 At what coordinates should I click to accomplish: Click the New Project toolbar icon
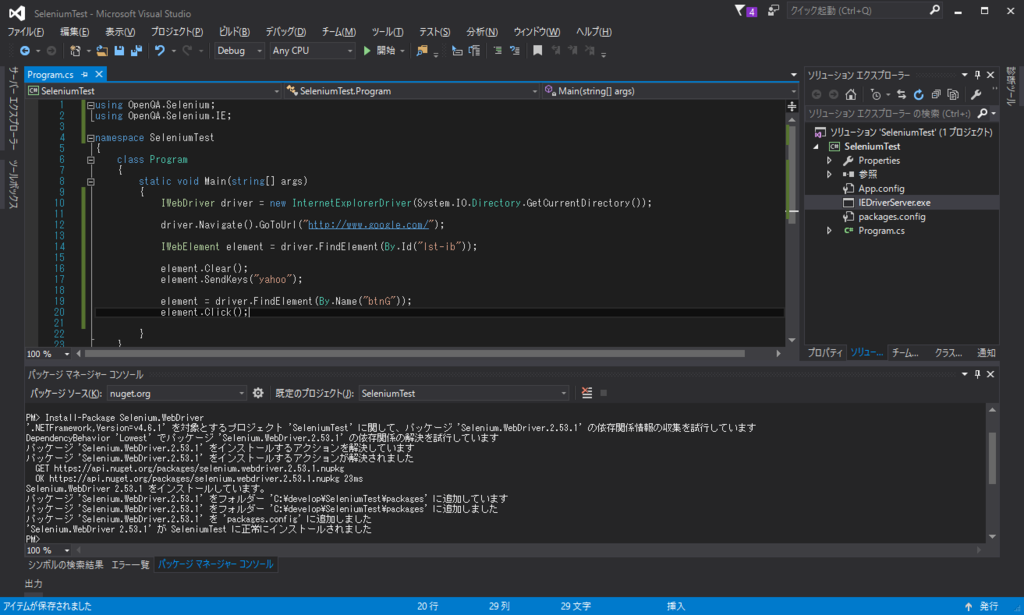pos(75,50)
